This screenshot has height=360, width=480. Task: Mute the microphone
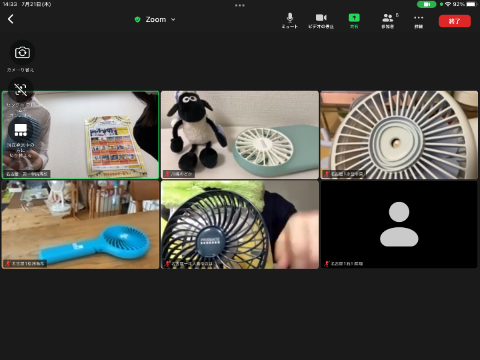(x=290, y=21)
